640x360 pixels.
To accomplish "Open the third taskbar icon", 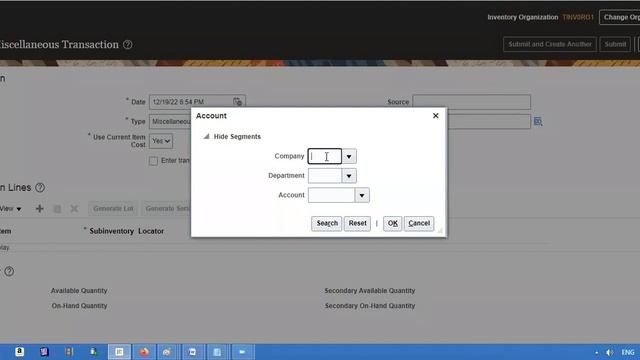I will point(69,352).
